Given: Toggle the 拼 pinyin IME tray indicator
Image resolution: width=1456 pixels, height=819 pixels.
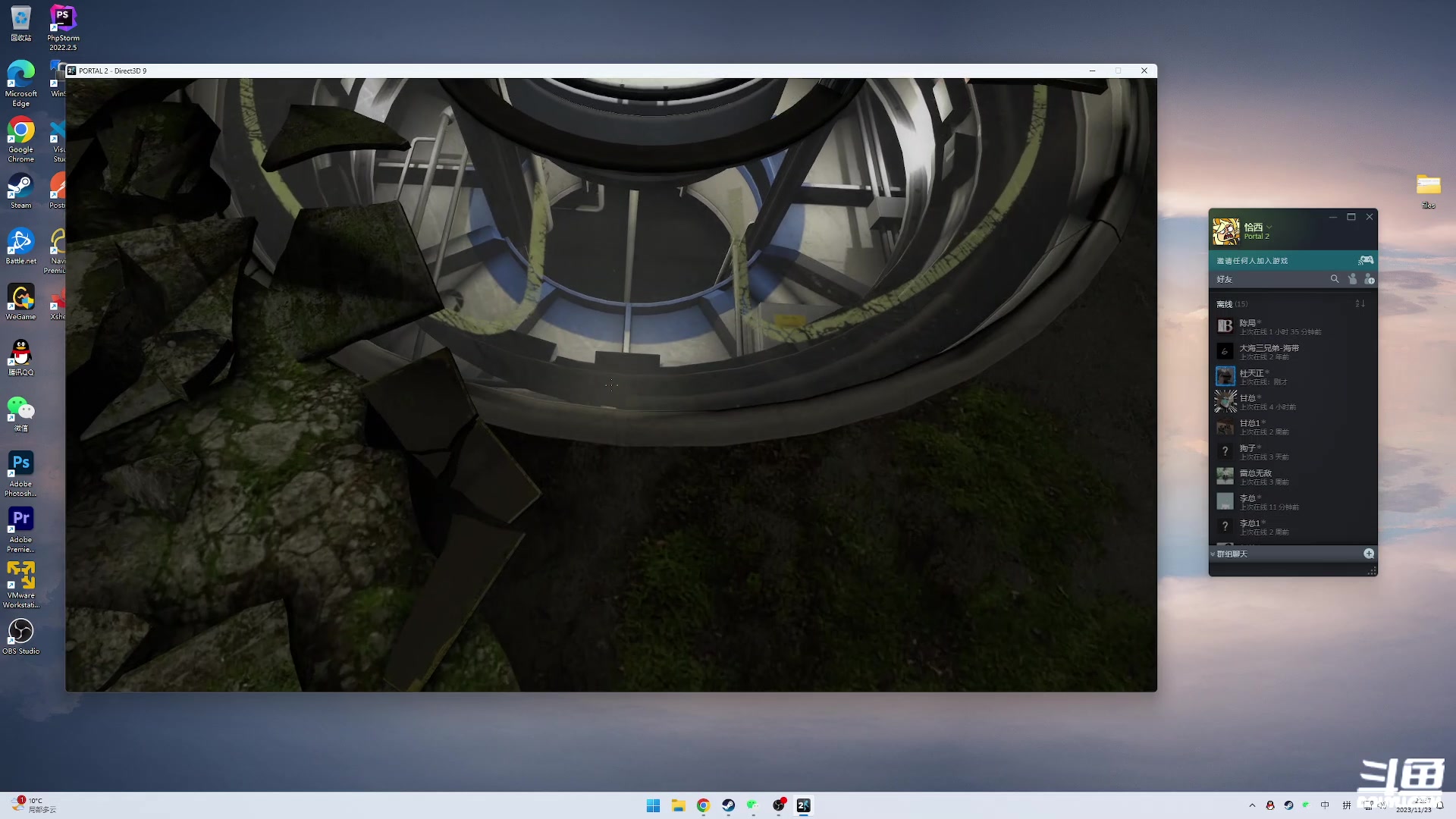Looking at the screenshot, I should (x=1346, y=805).
